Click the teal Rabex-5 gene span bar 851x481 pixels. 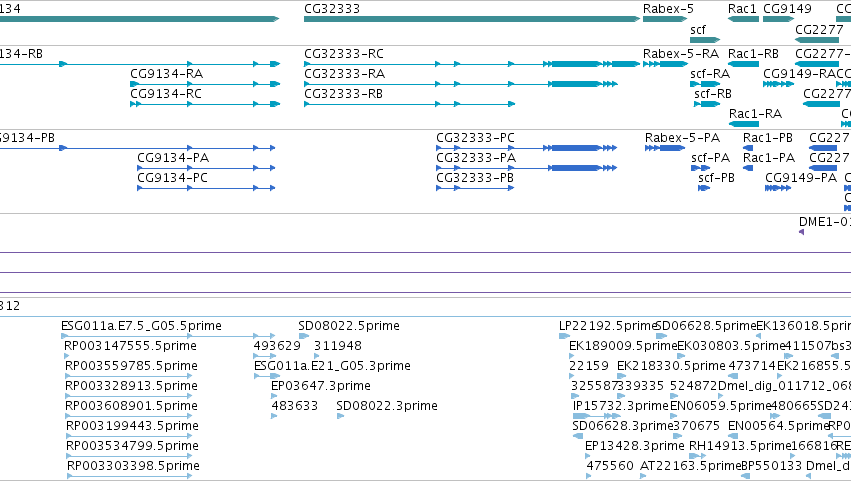pos(665,19)
